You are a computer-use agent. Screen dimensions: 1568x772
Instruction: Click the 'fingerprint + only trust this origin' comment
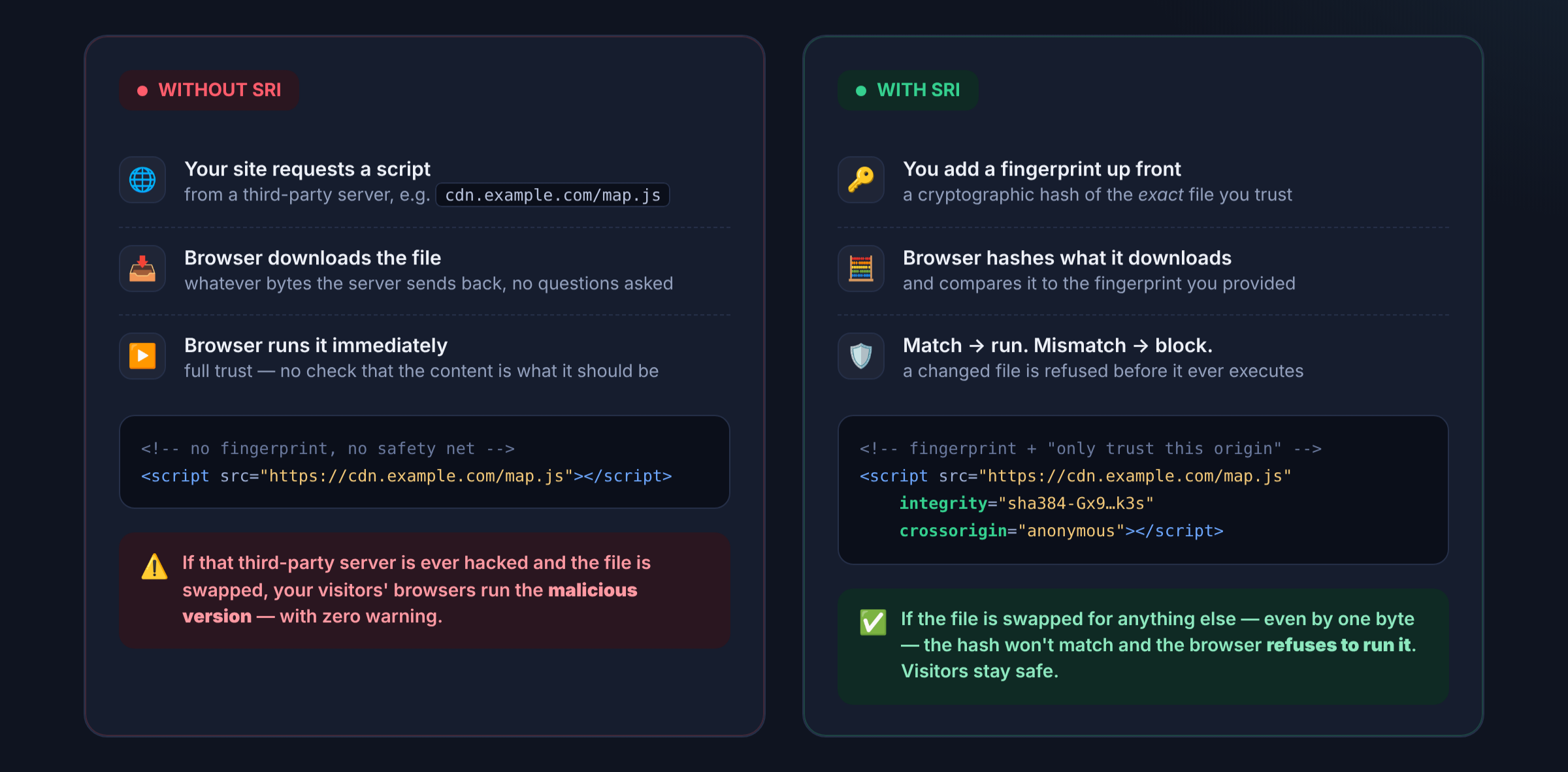[1090, 449]
